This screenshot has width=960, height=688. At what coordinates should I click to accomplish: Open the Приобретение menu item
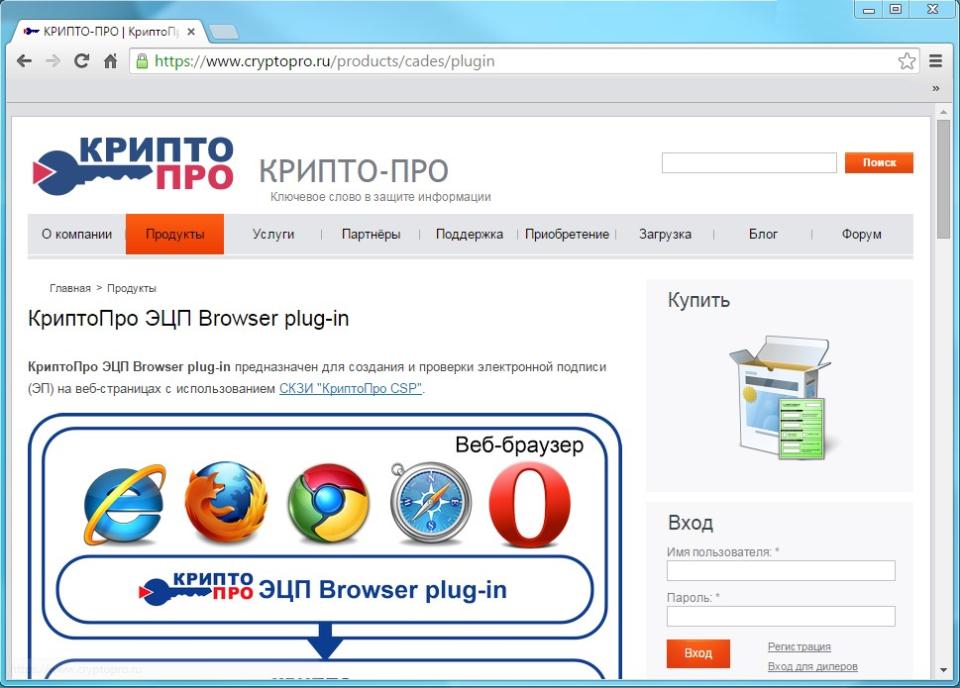(567, 234)
